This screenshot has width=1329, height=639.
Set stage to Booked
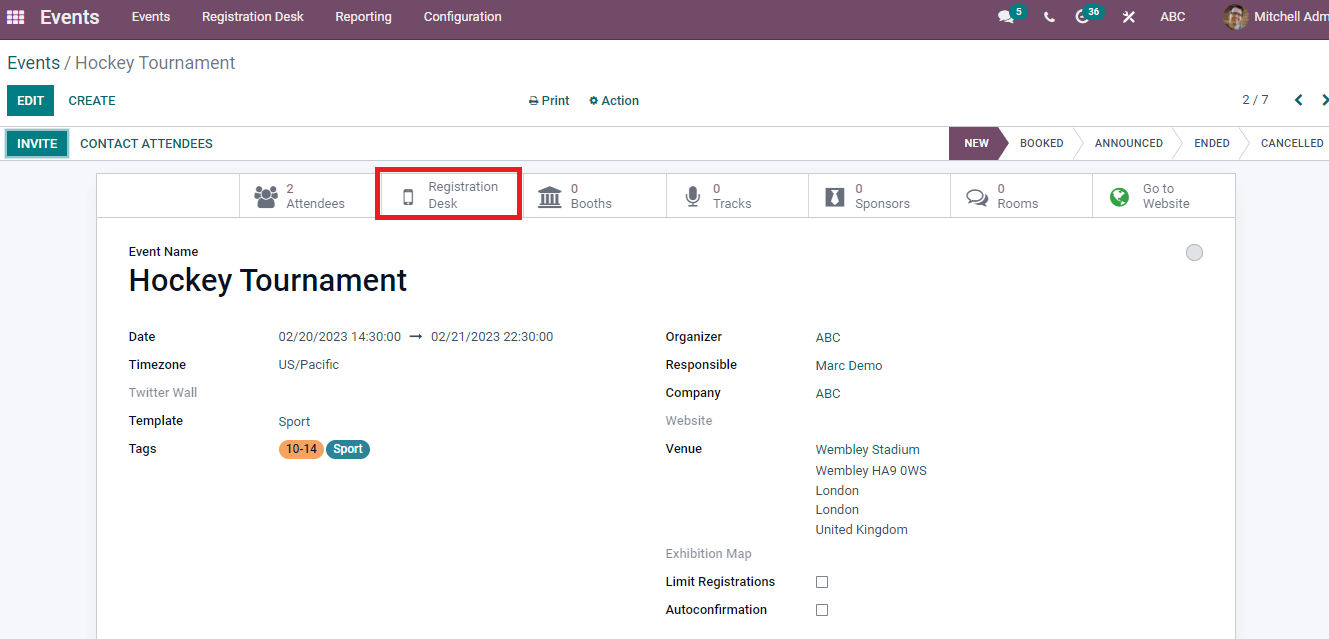point(1041,143)
